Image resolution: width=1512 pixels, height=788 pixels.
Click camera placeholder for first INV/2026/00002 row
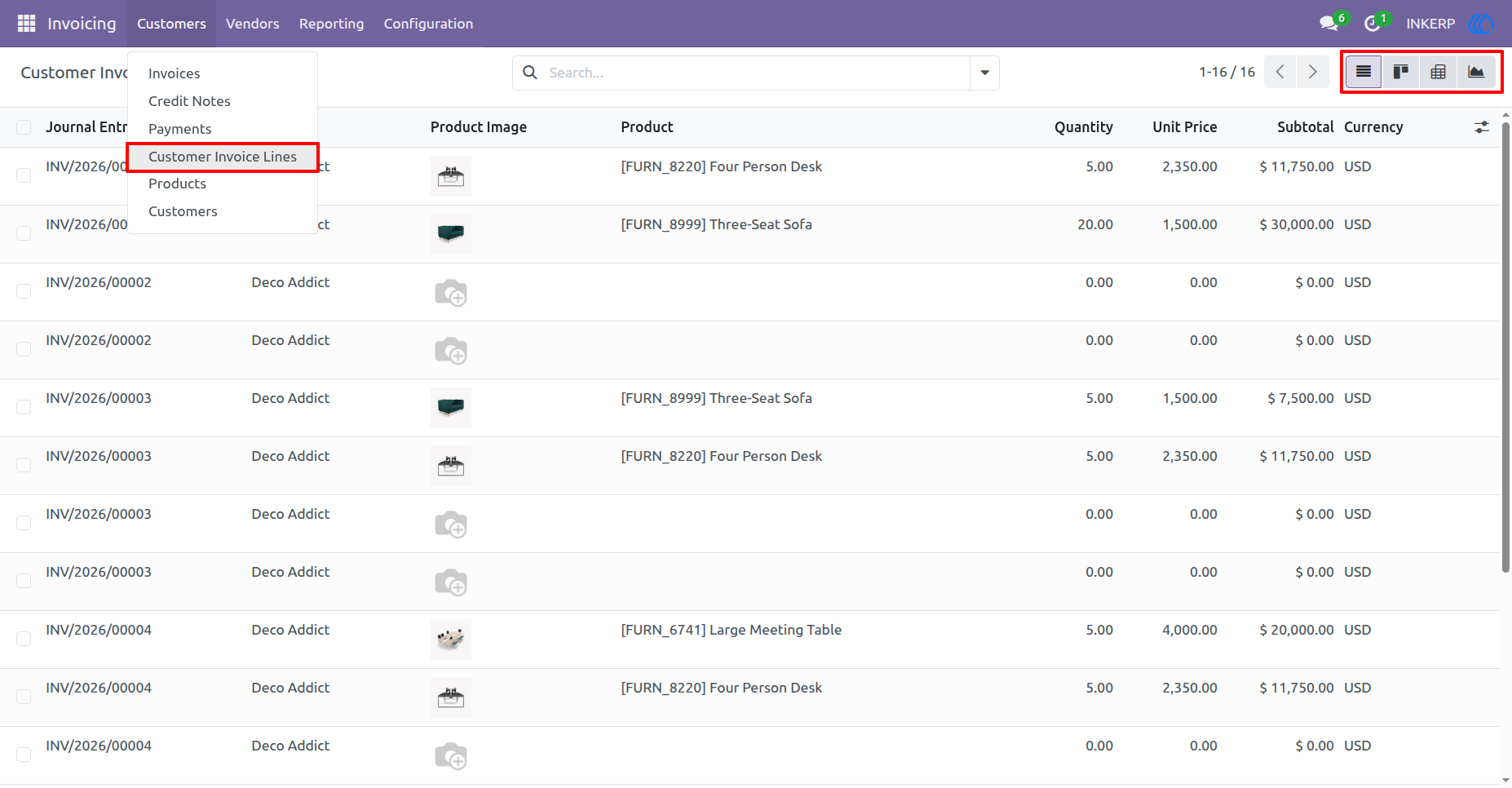click(x=451, y=292)
